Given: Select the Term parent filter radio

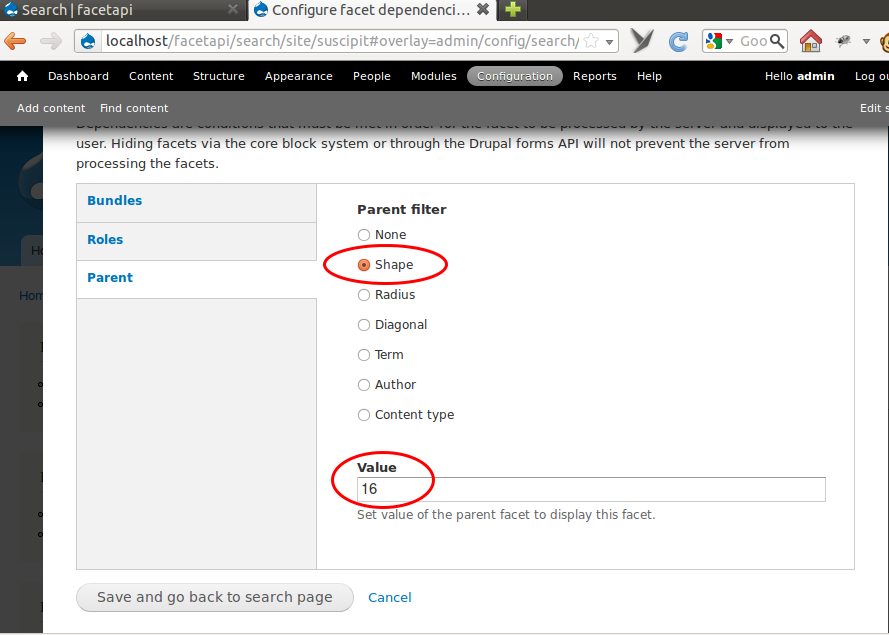Looking at the screenshot, I should coord(364,355).
